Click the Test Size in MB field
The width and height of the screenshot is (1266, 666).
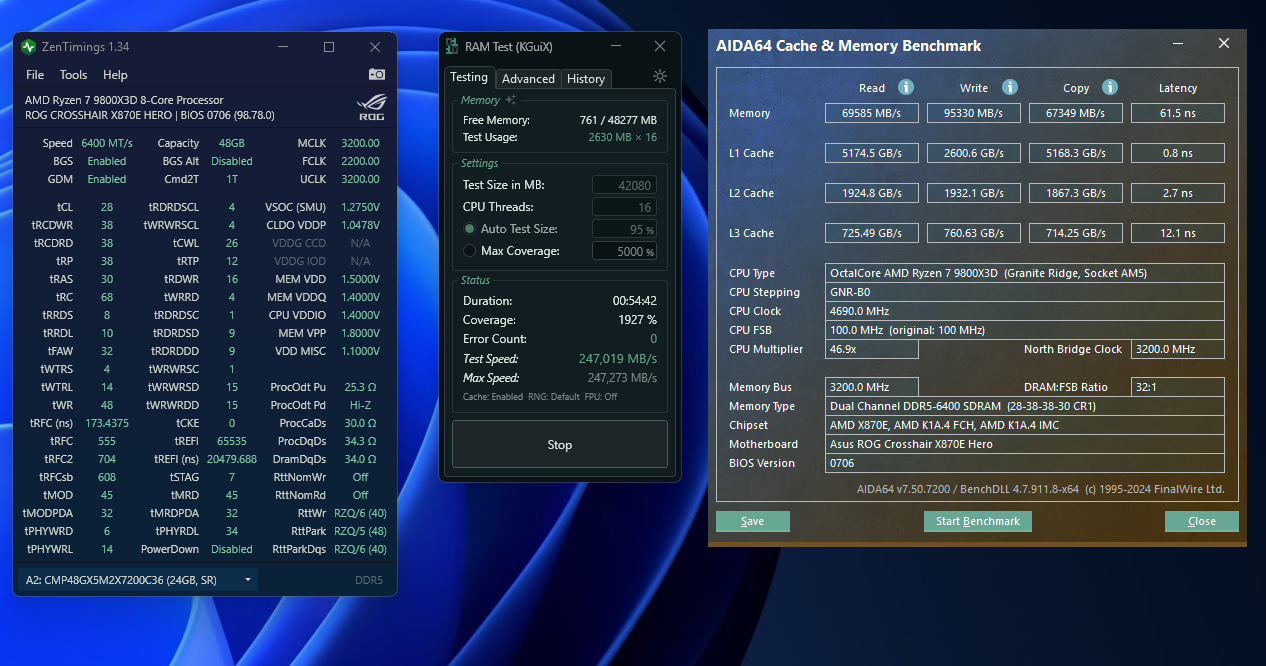point(624,185)
